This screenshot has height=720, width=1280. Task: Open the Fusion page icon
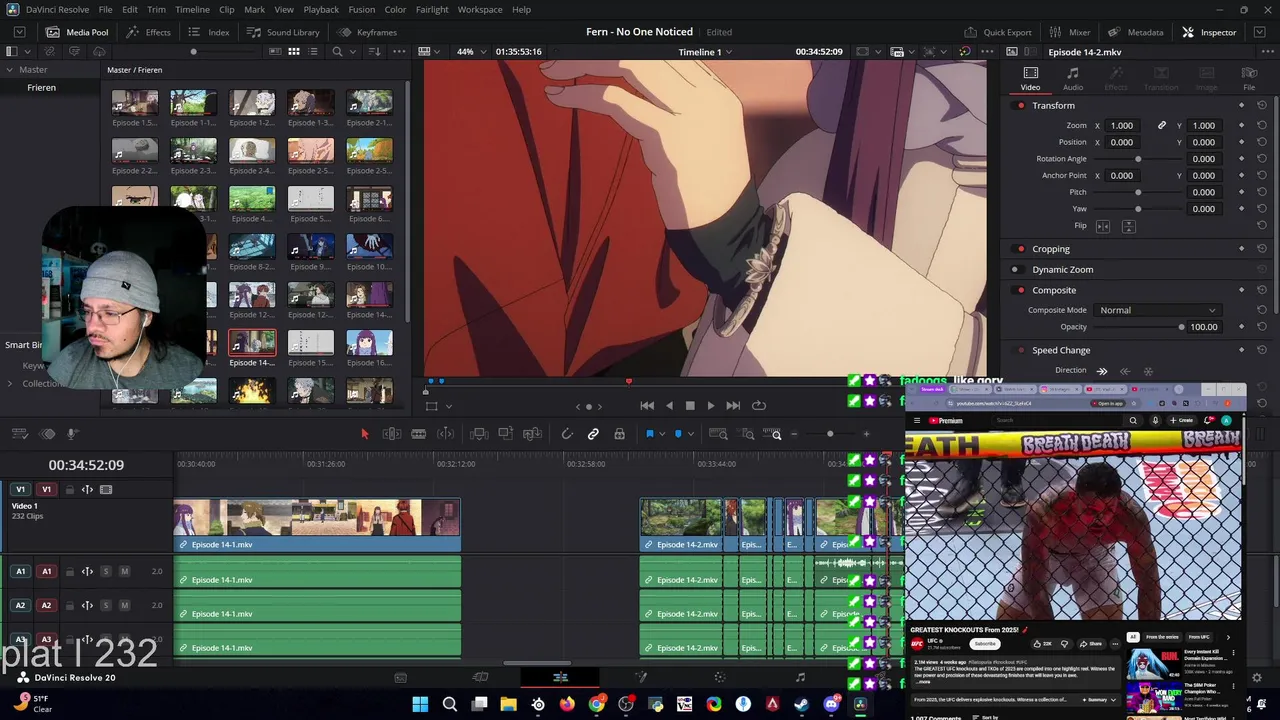point(641,677)
